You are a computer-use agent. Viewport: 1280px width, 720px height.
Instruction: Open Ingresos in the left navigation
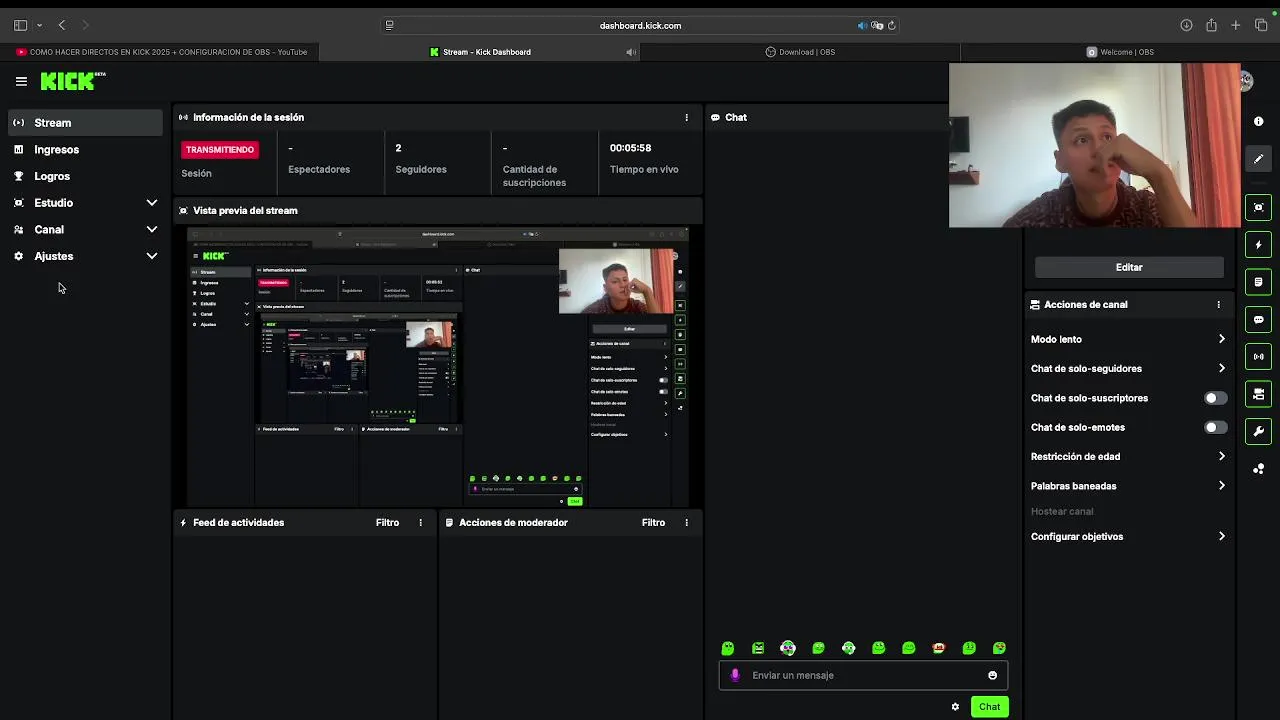(x=85, y=149)
